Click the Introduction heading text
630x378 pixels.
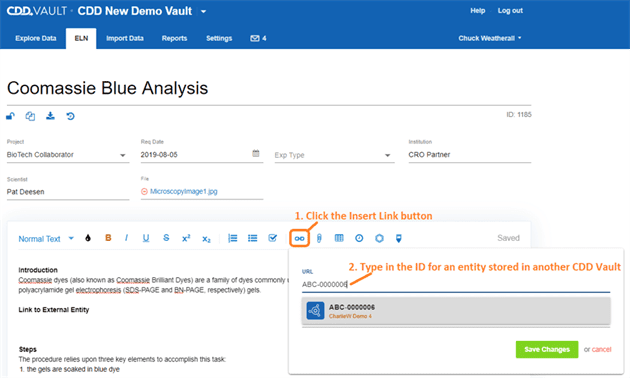click(x=38, y=270)
